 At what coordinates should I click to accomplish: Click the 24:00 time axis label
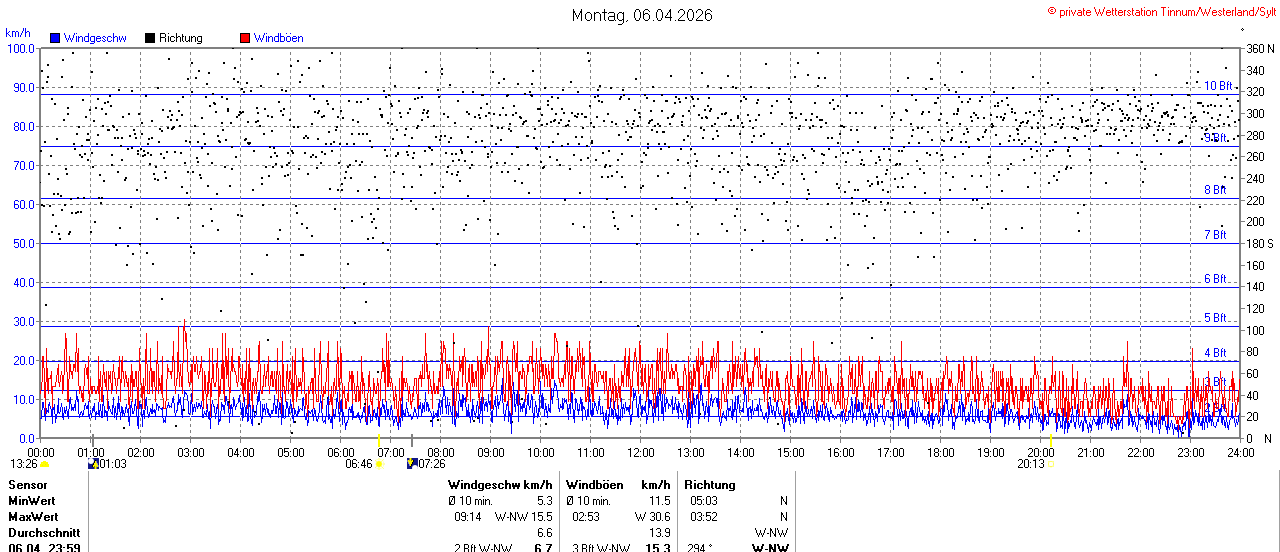click(x=1240, y=453)
